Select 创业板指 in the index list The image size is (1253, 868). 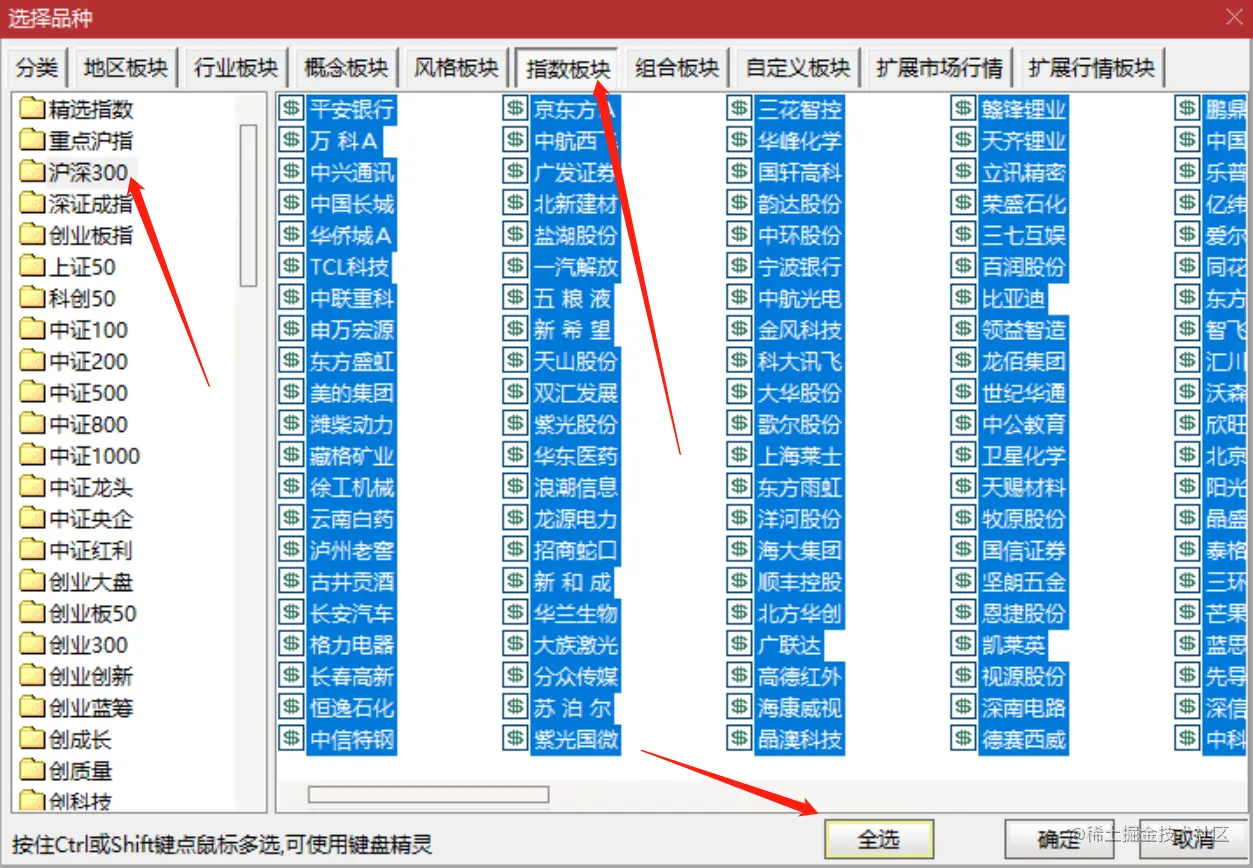pos(91,235)
